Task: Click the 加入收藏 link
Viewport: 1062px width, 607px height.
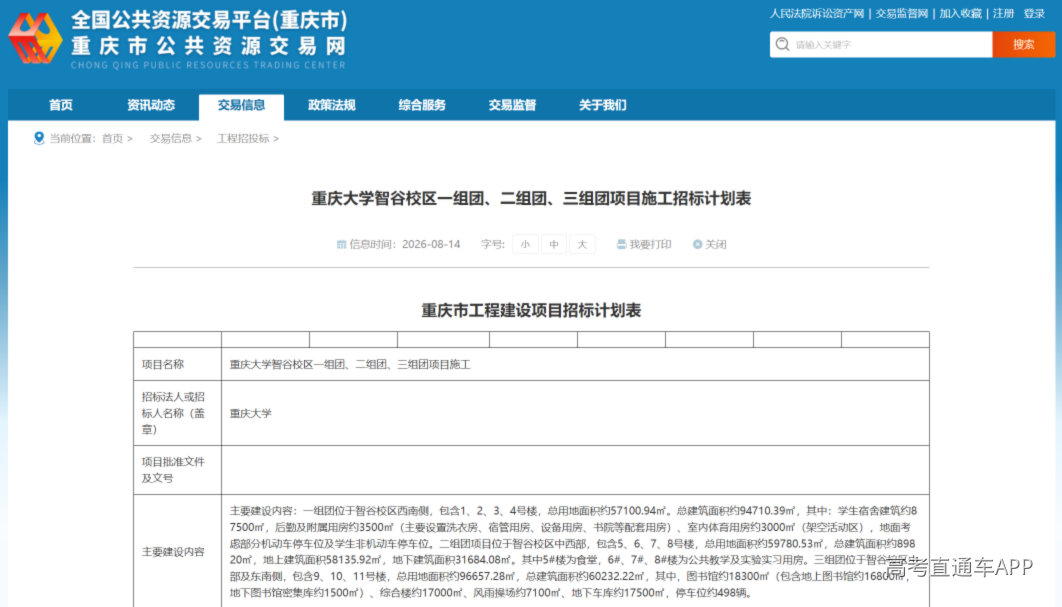Action: pos(960,14)
